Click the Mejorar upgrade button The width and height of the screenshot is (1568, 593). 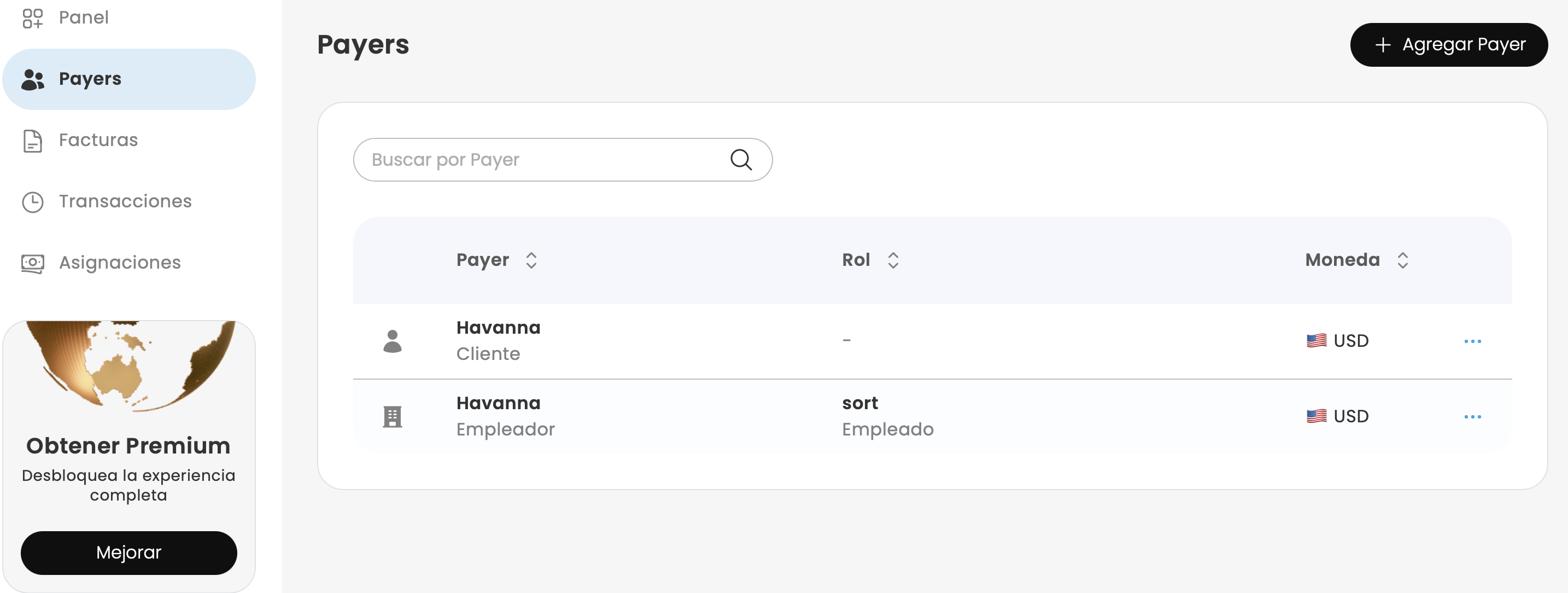pos(128,553)
